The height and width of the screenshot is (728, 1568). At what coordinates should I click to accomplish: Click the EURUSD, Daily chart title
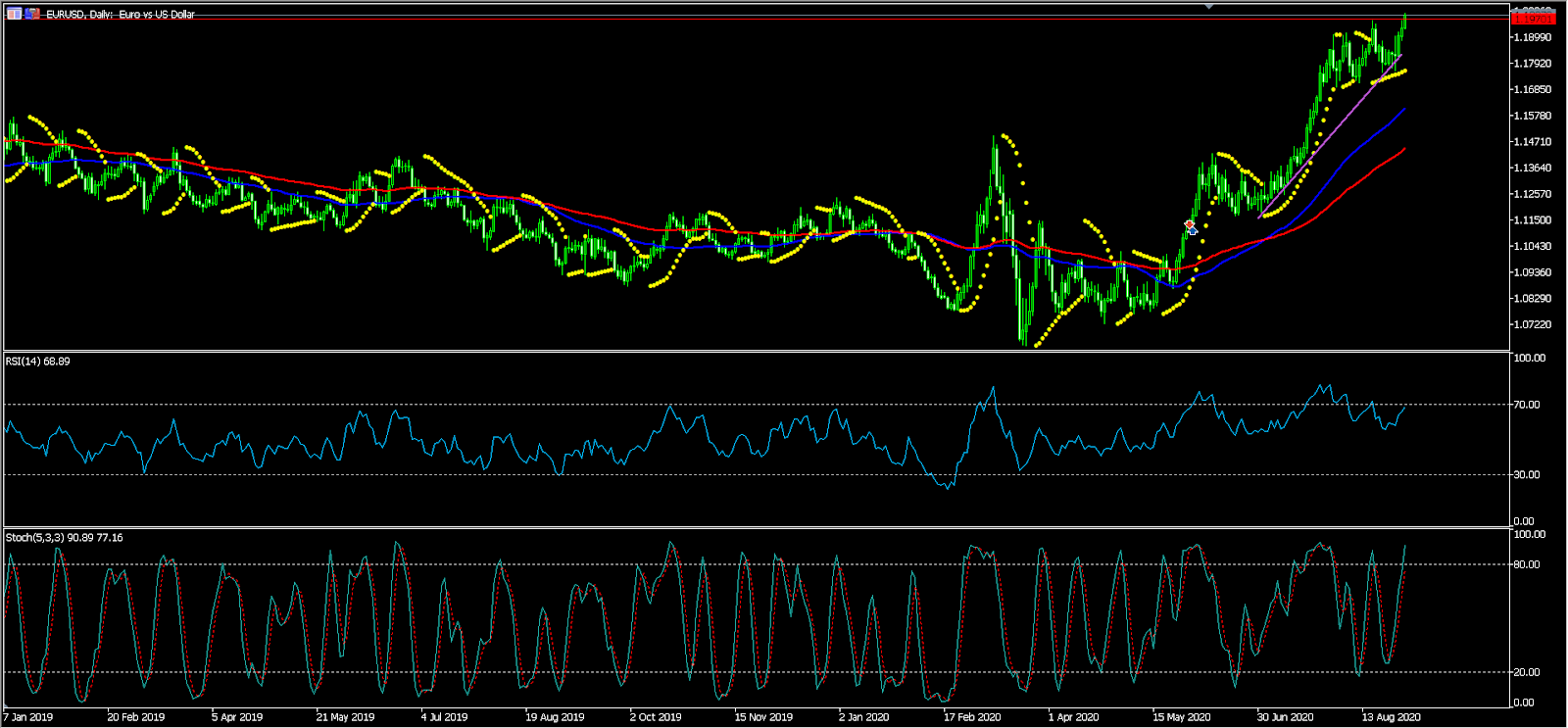click(120, 15)
